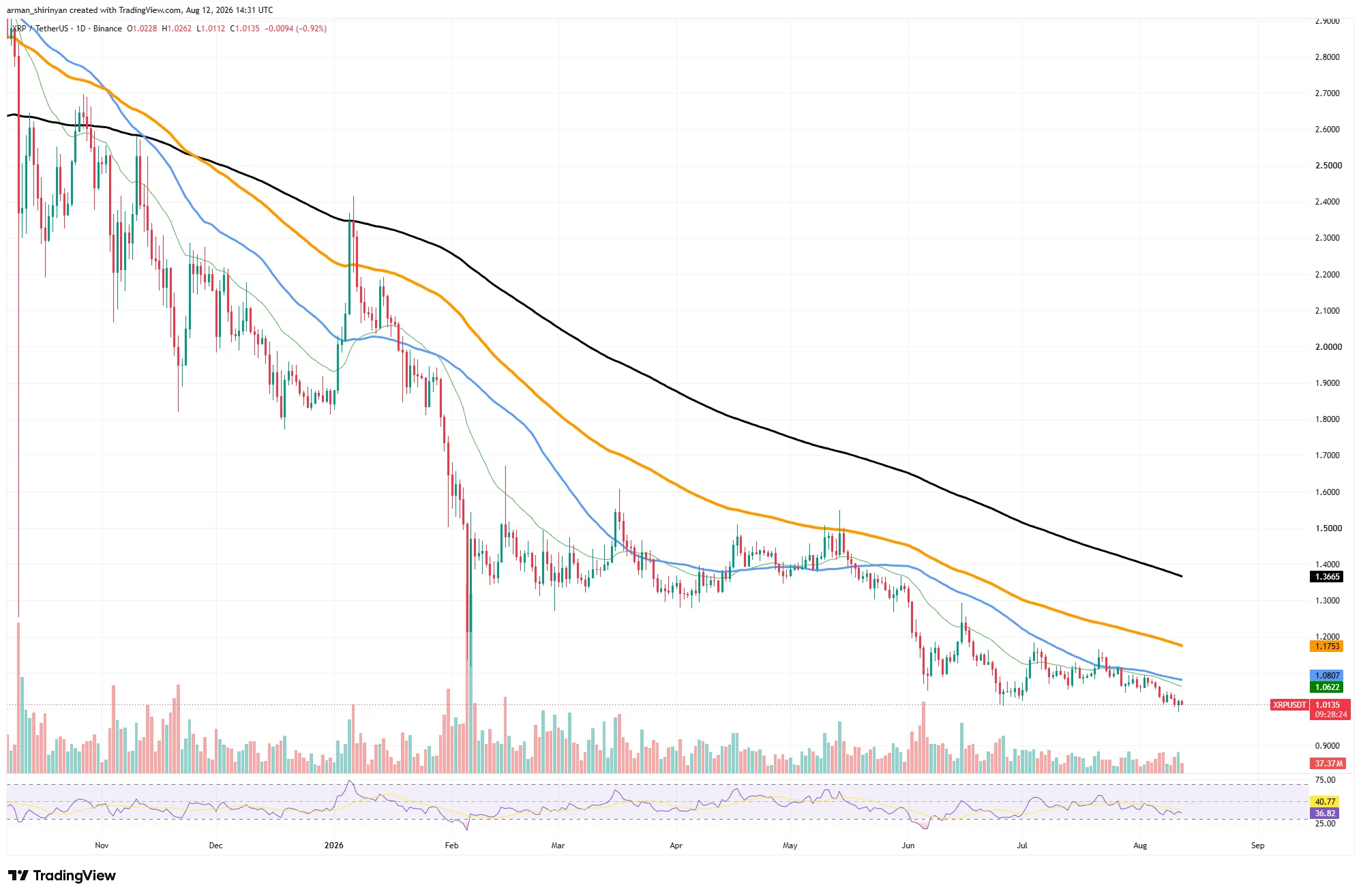The image size is (1361, 896).
Task: Click the Jun label on time axis
Action: pos(908,846)
